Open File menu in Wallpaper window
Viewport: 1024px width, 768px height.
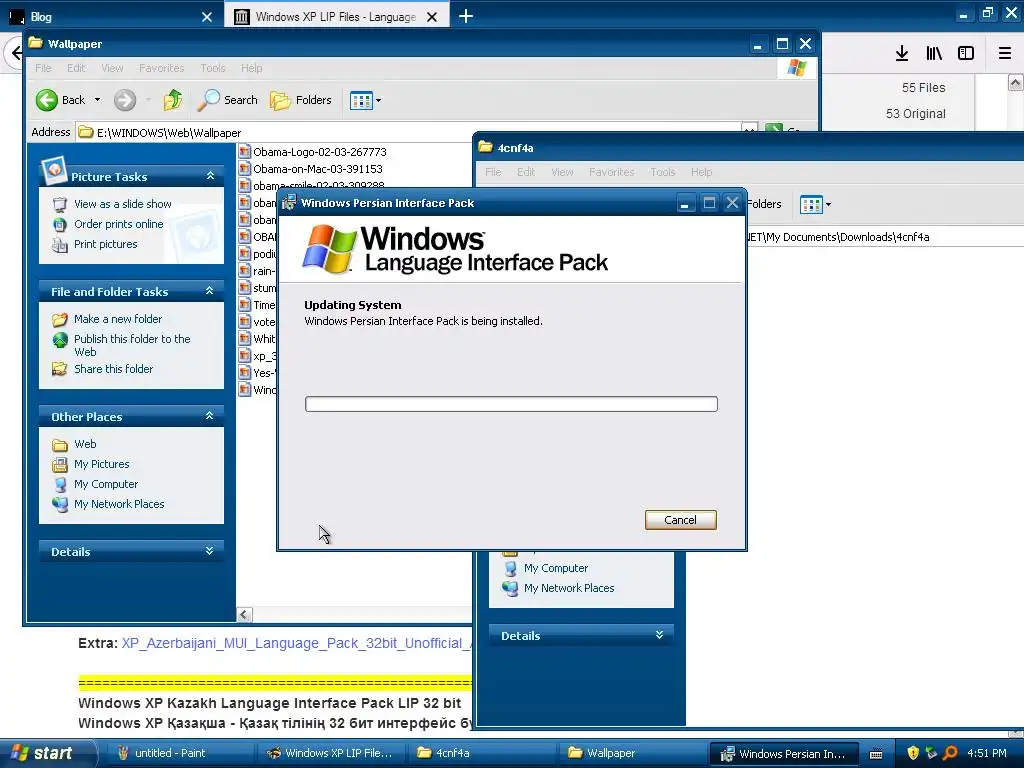(x=43, y=68)
